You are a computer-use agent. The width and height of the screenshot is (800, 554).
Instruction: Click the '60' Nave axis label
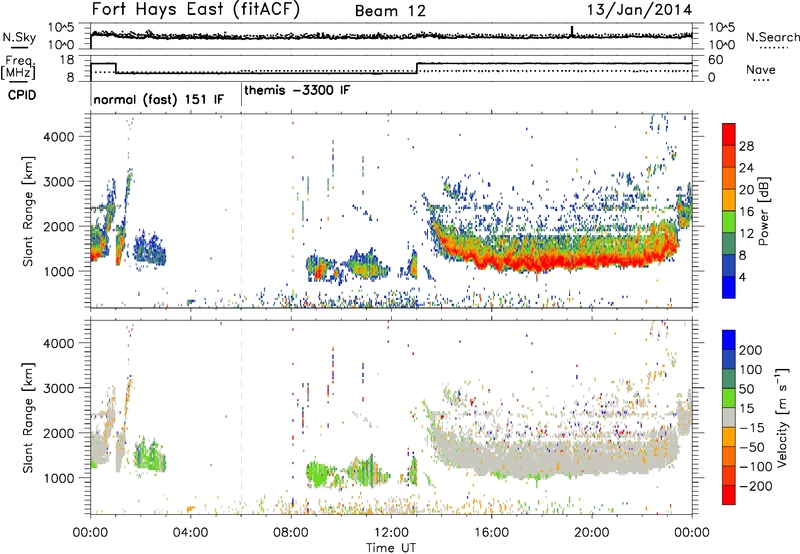point(716,60)
